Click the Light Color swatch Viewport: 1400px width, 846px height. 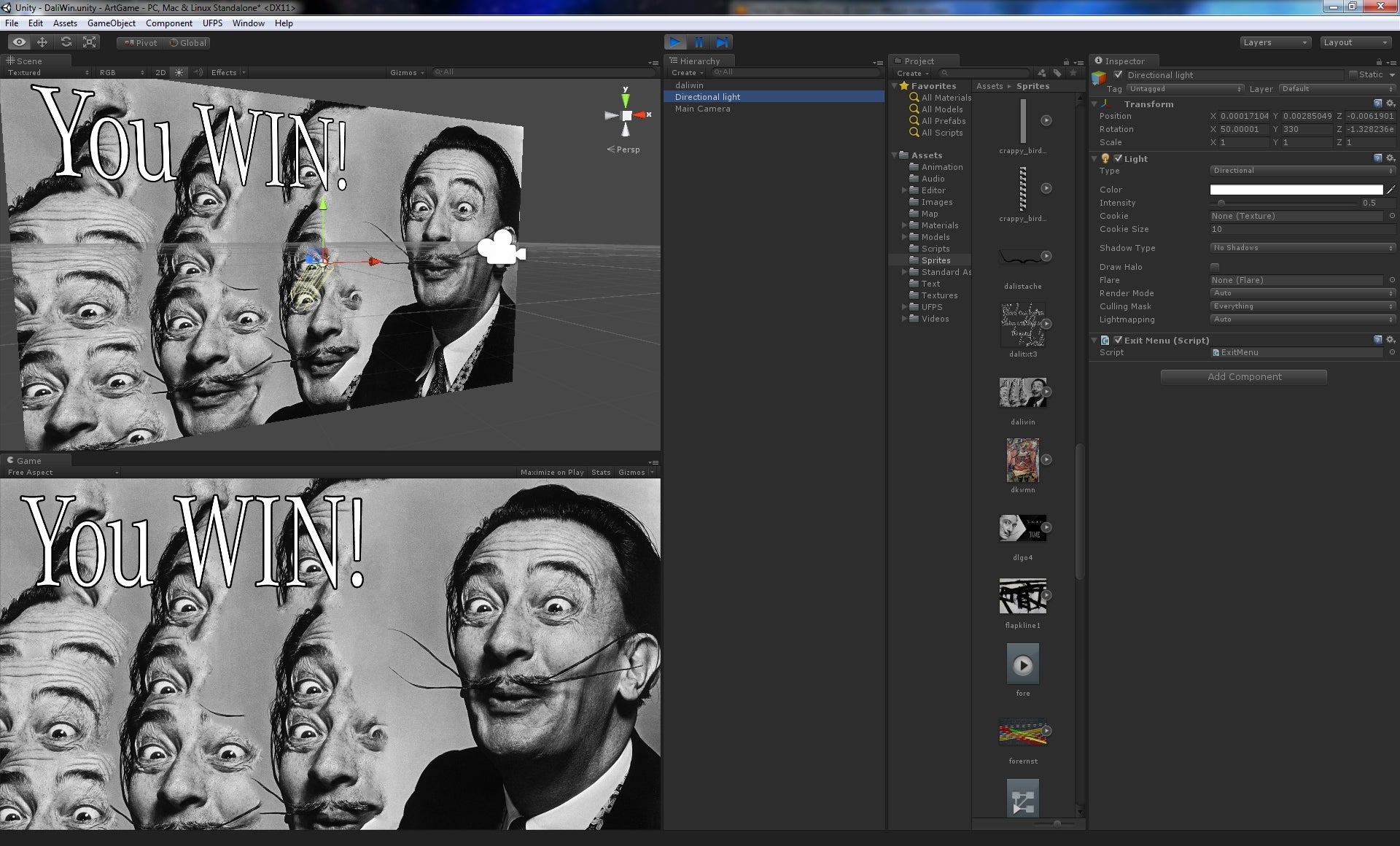coord(1296,190)
